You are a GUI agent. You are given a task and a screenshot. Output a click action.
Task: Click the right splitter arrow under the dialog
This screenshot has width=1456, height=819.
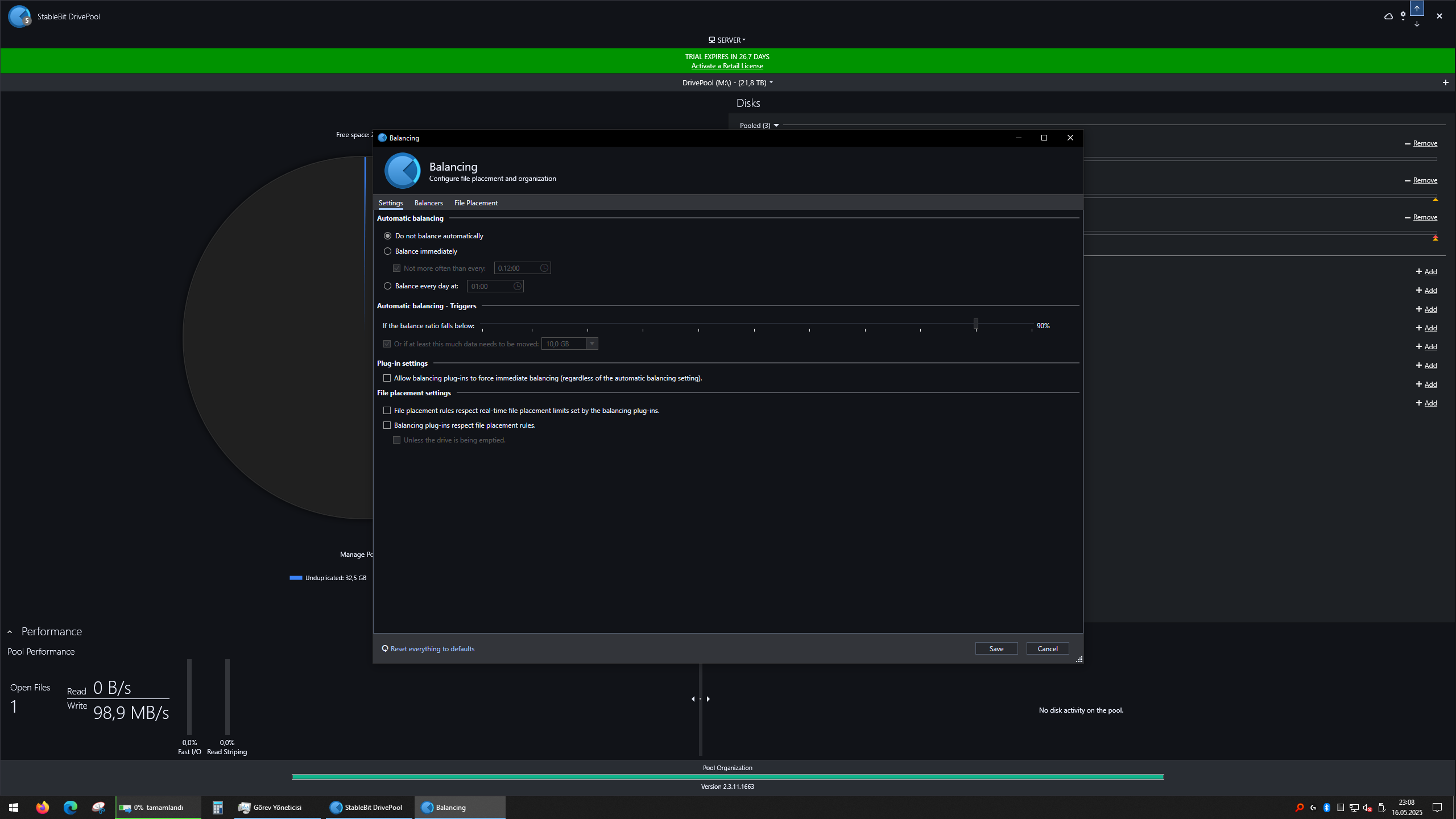coord(708,699)
